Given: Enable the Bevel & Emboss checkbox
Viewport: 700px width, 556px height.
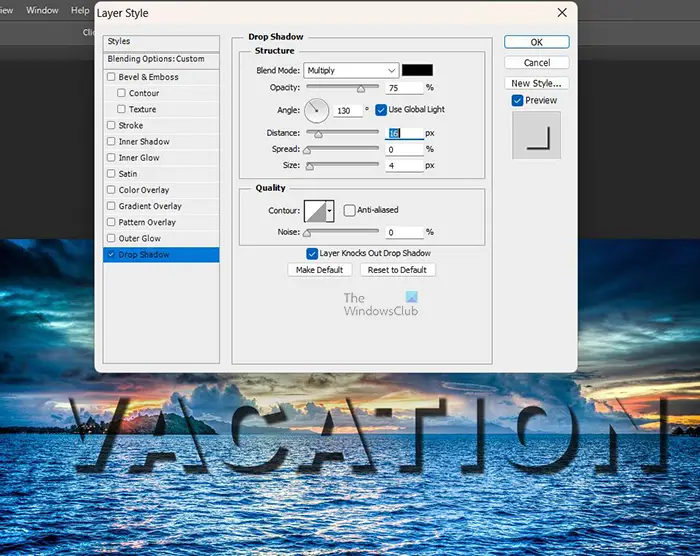Looking at the screenshot, I should [111, 77].
